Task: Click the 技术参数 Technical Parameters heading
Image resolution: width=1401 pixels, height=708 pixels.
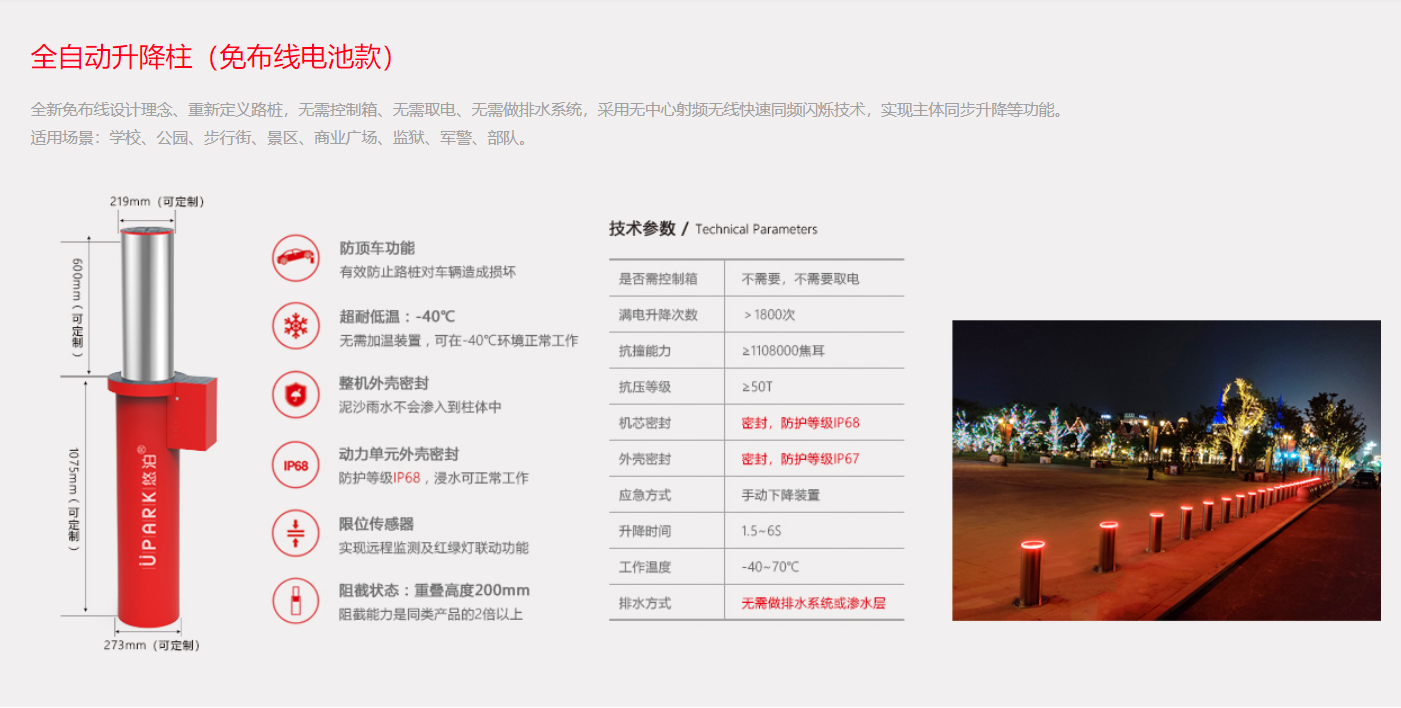Action: 713,229
